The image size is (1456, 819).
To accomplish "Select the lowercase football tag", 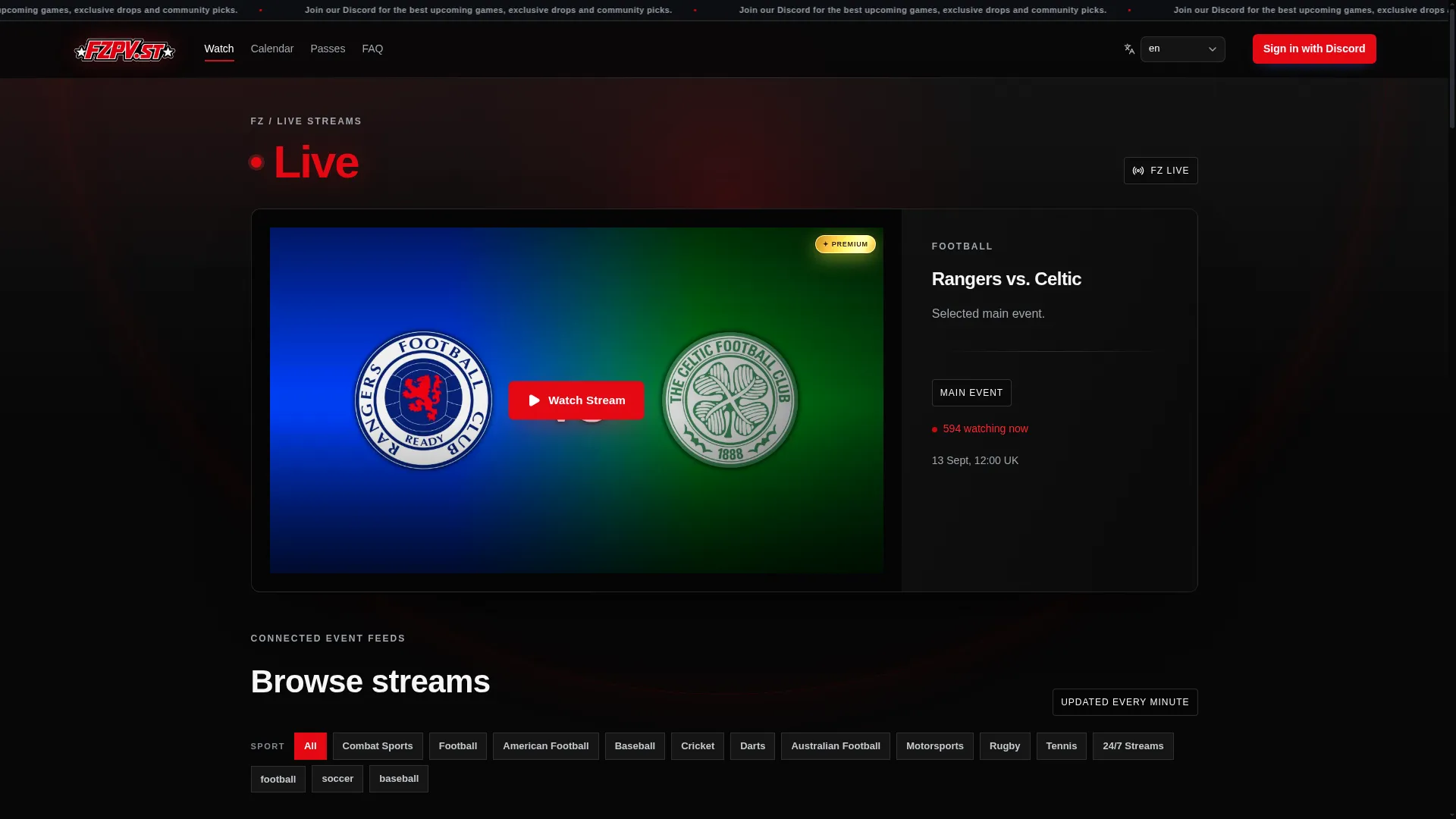I will 278,779.
